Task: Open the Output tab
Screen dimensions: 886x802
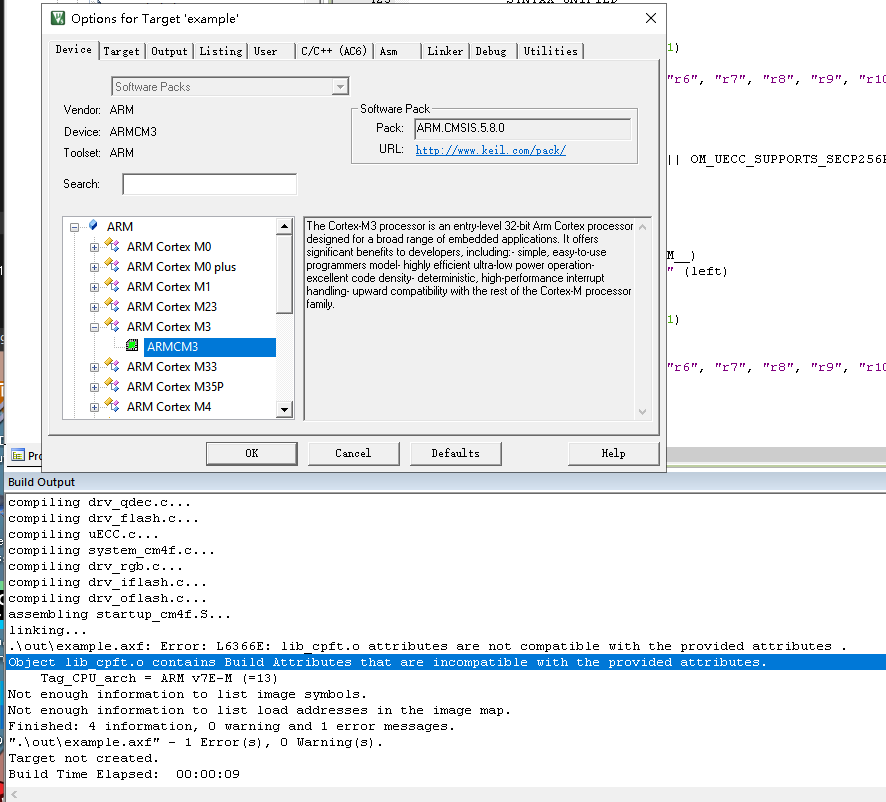Action: click(x=169, y=51)
